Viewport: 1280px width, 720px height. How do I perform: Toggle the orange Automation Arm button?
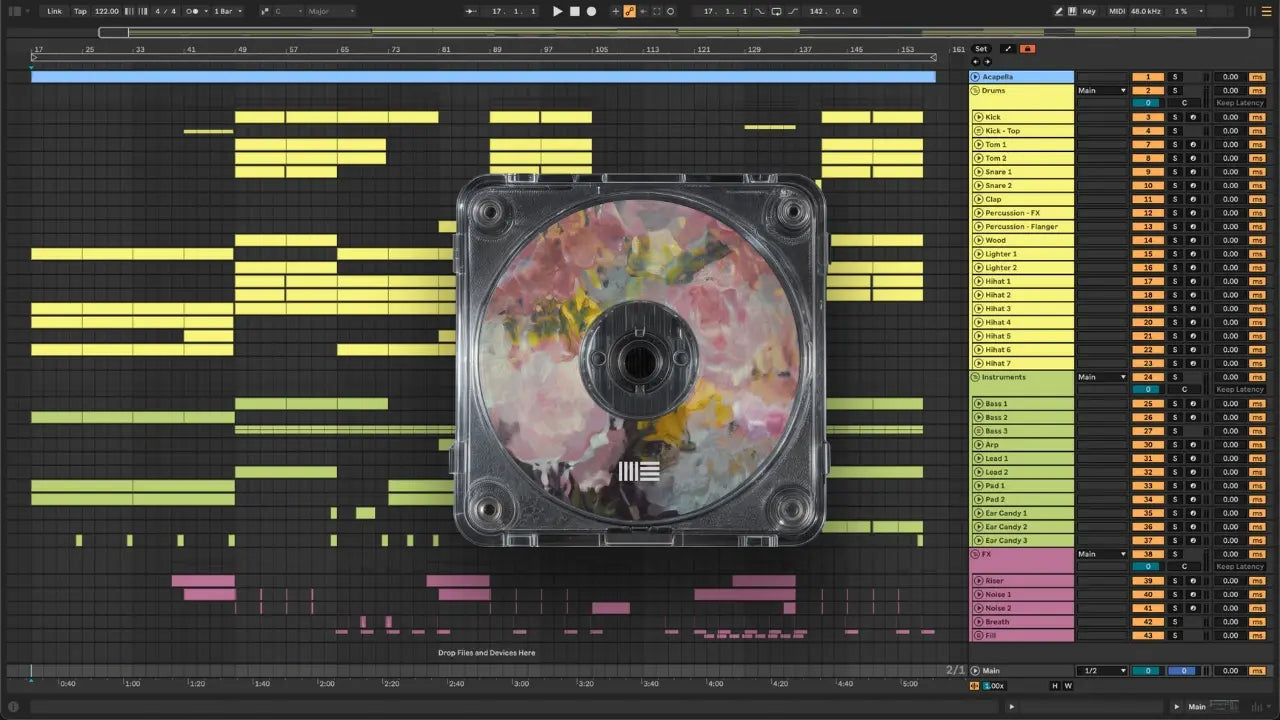point(629,11)
